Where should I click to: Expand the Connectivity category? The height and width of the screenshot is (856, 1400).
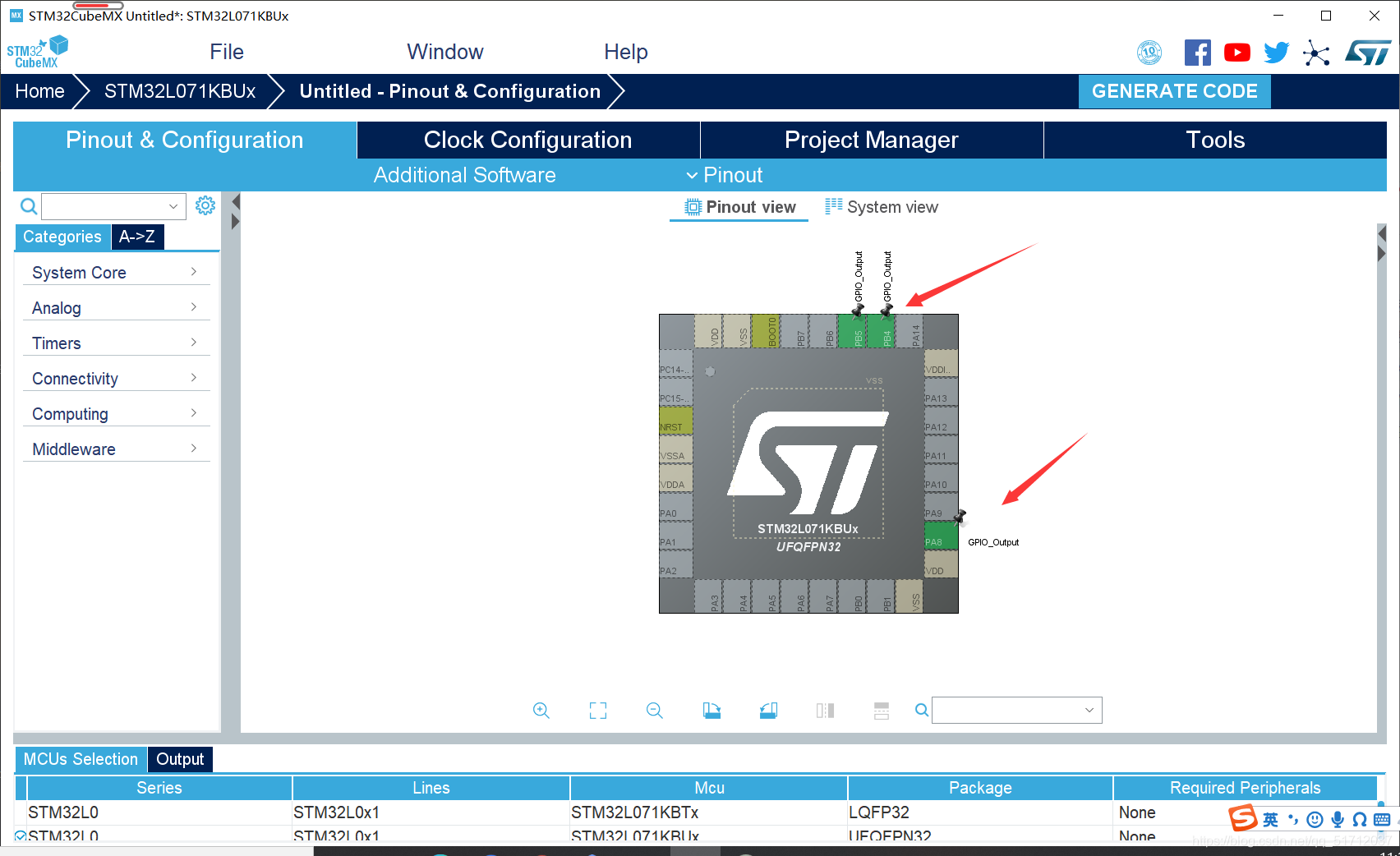click(x=116, y=378)
